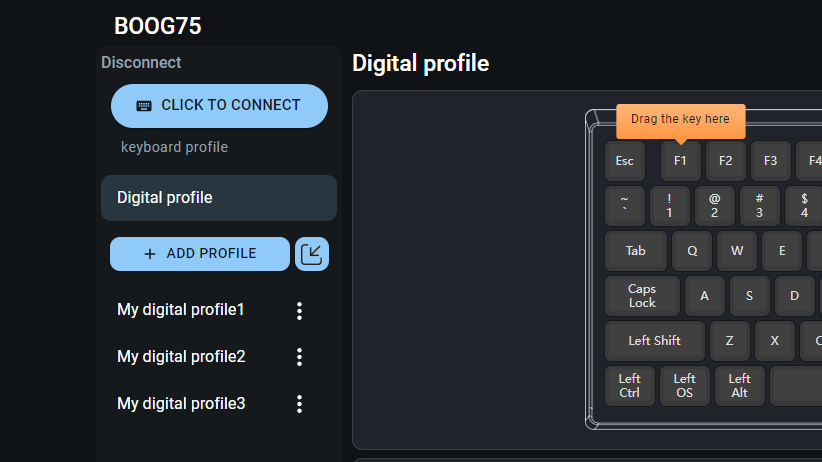Select the Left Shift key
The width and height of the screenshot is (822, 462).
(654, 341)
